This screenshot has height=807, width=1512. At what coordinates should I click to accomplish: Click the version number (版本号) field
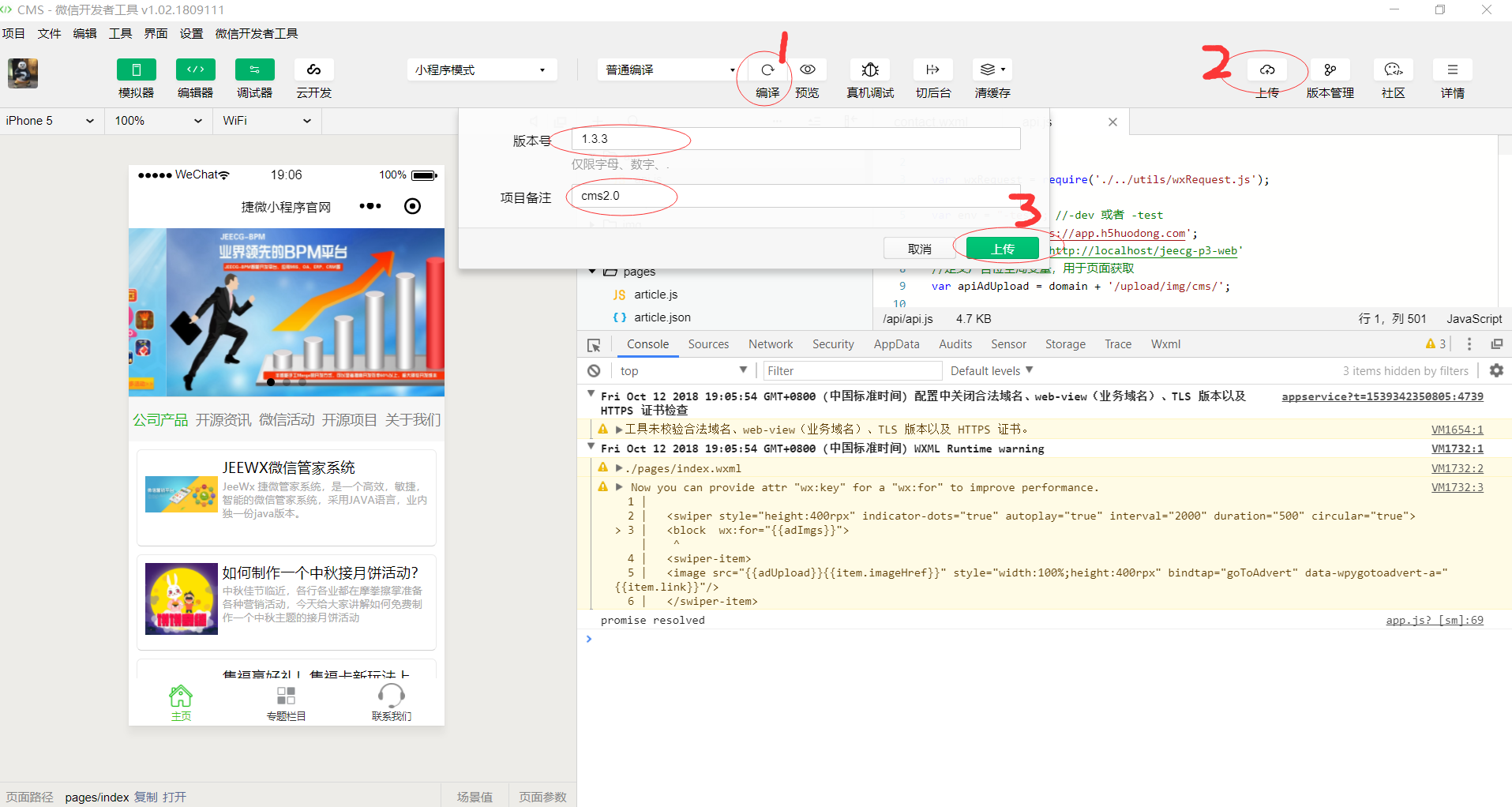coord(796,139)
